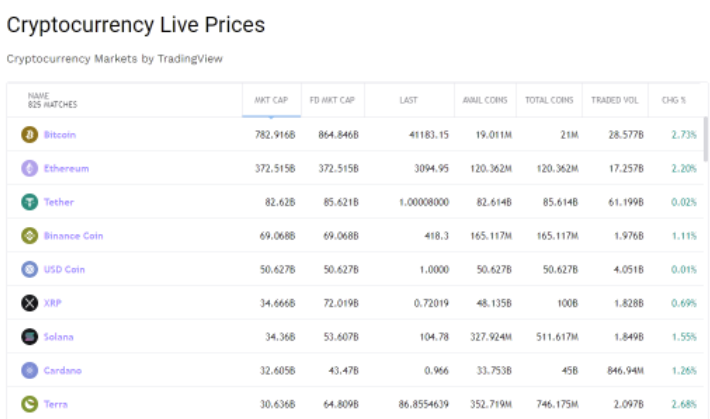
Task: Click Solana FD market cap 53.607B
Action: [x=341, y=337]
